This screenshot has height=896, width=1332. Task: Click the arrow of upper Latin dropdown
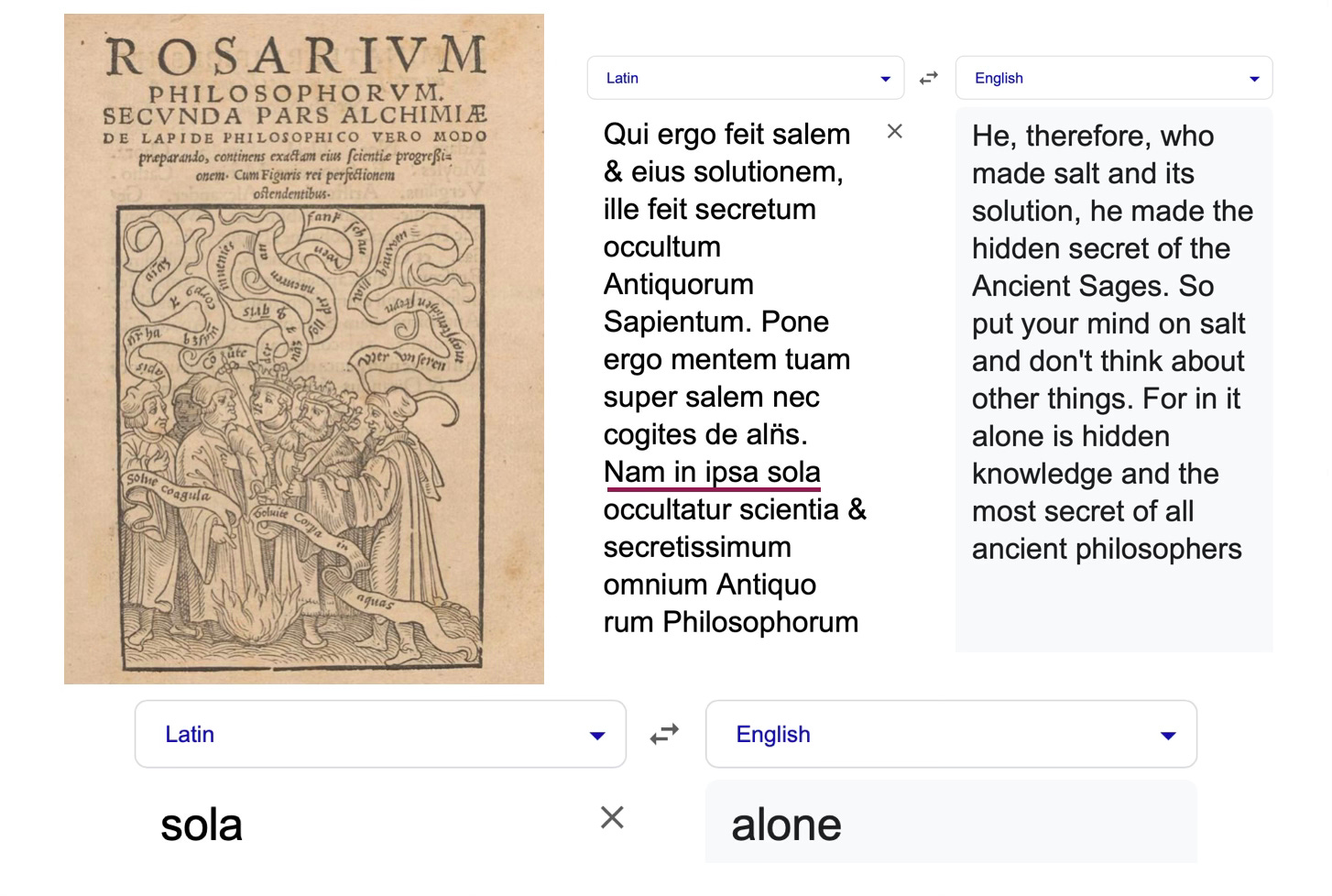(x=885, y=79)
